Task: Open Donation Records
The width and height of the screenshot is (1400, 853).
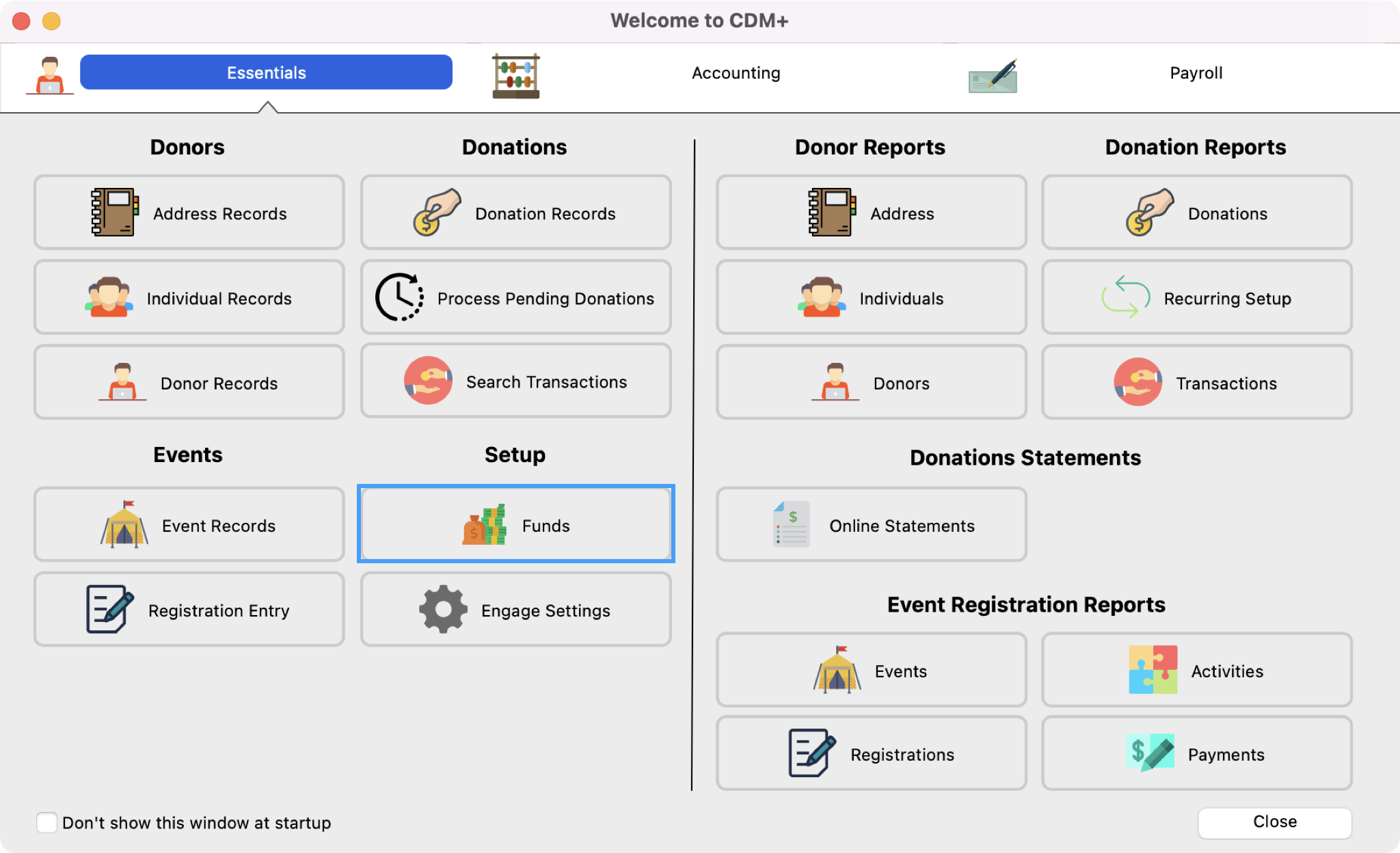Action: (516, 213)
